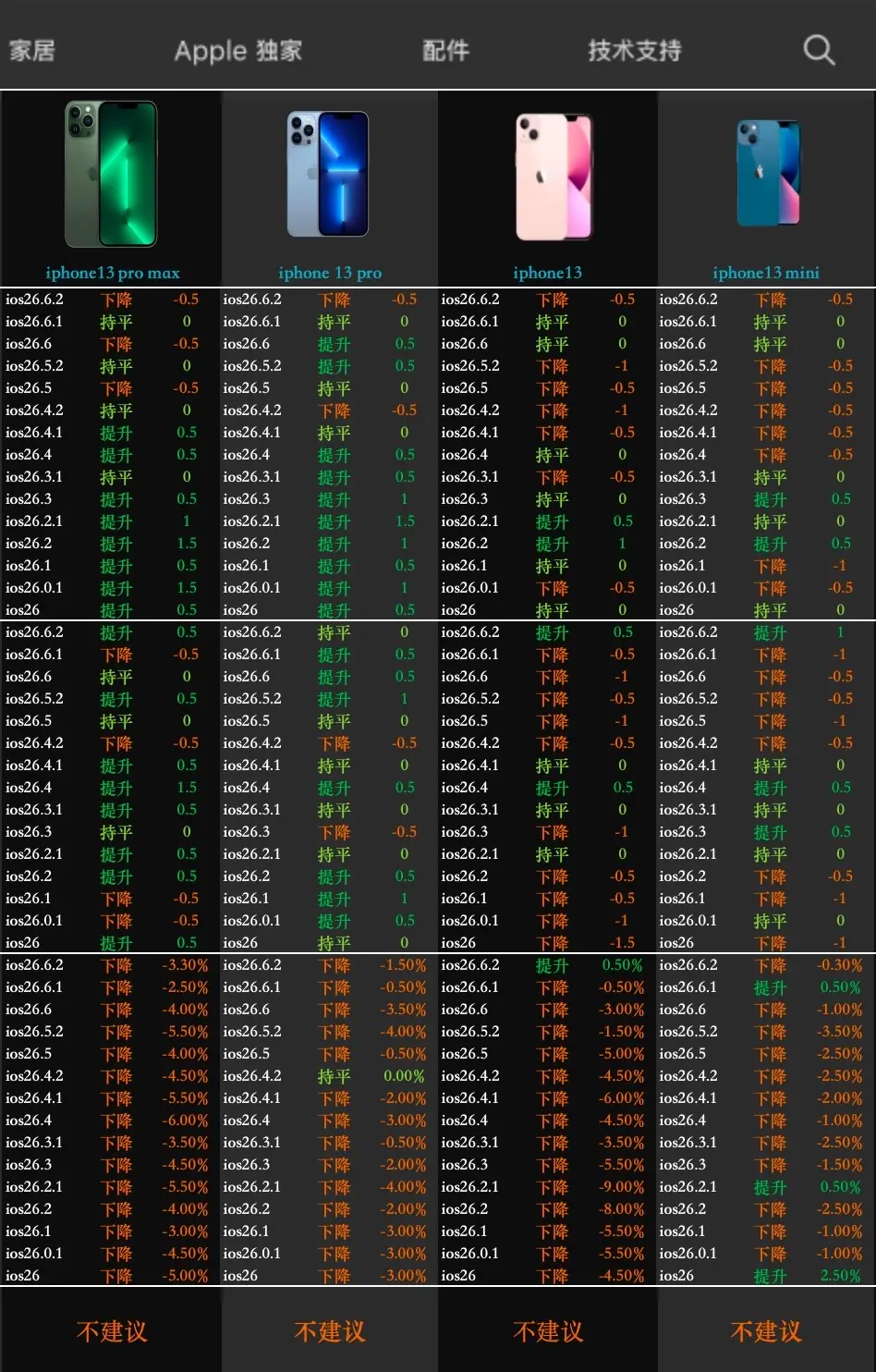Select the green iPhone 13 Pro Max image
Image resolution: width=876 pixels, height=1372 pixels.
(x=112, y=174)
